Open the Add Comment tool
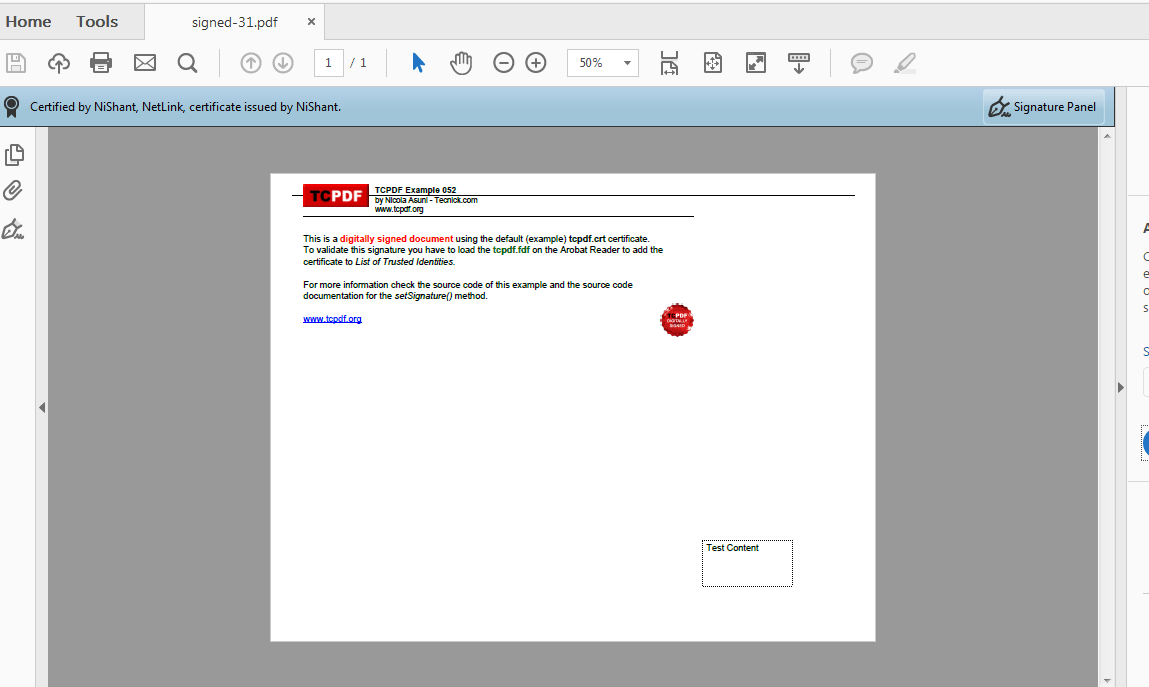This screenshot has width=1149, height=687. (x=861, y=62)
